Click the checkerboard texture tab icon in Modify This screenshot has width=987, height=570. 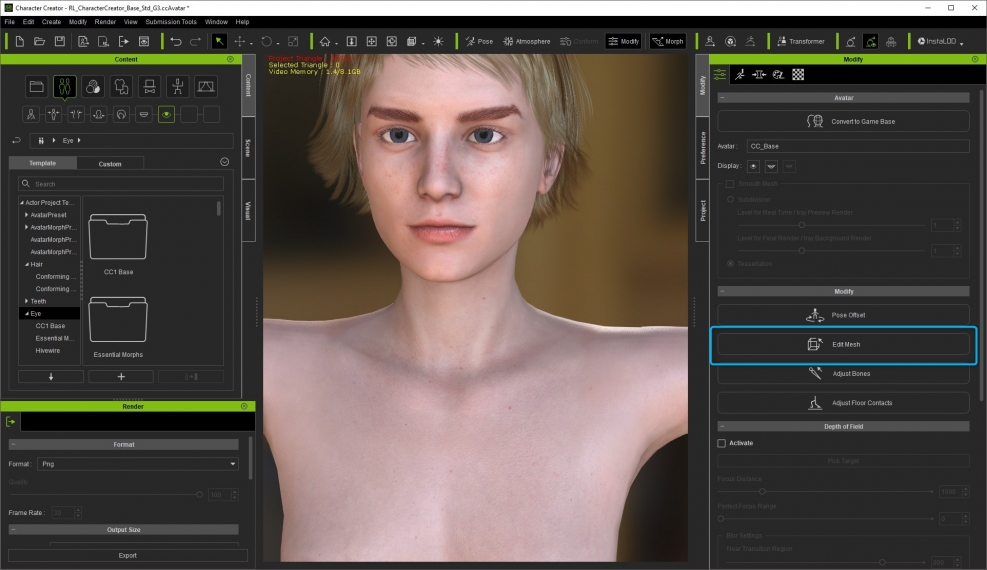[x=798, y=74]
